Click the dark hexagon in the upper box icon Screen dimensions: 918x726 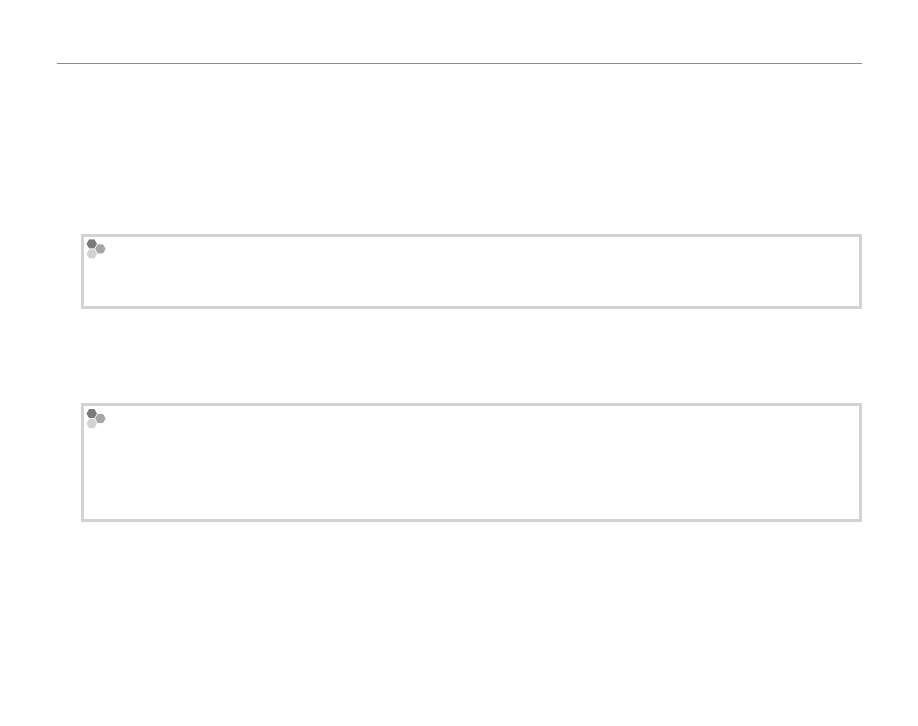(92, 244)
